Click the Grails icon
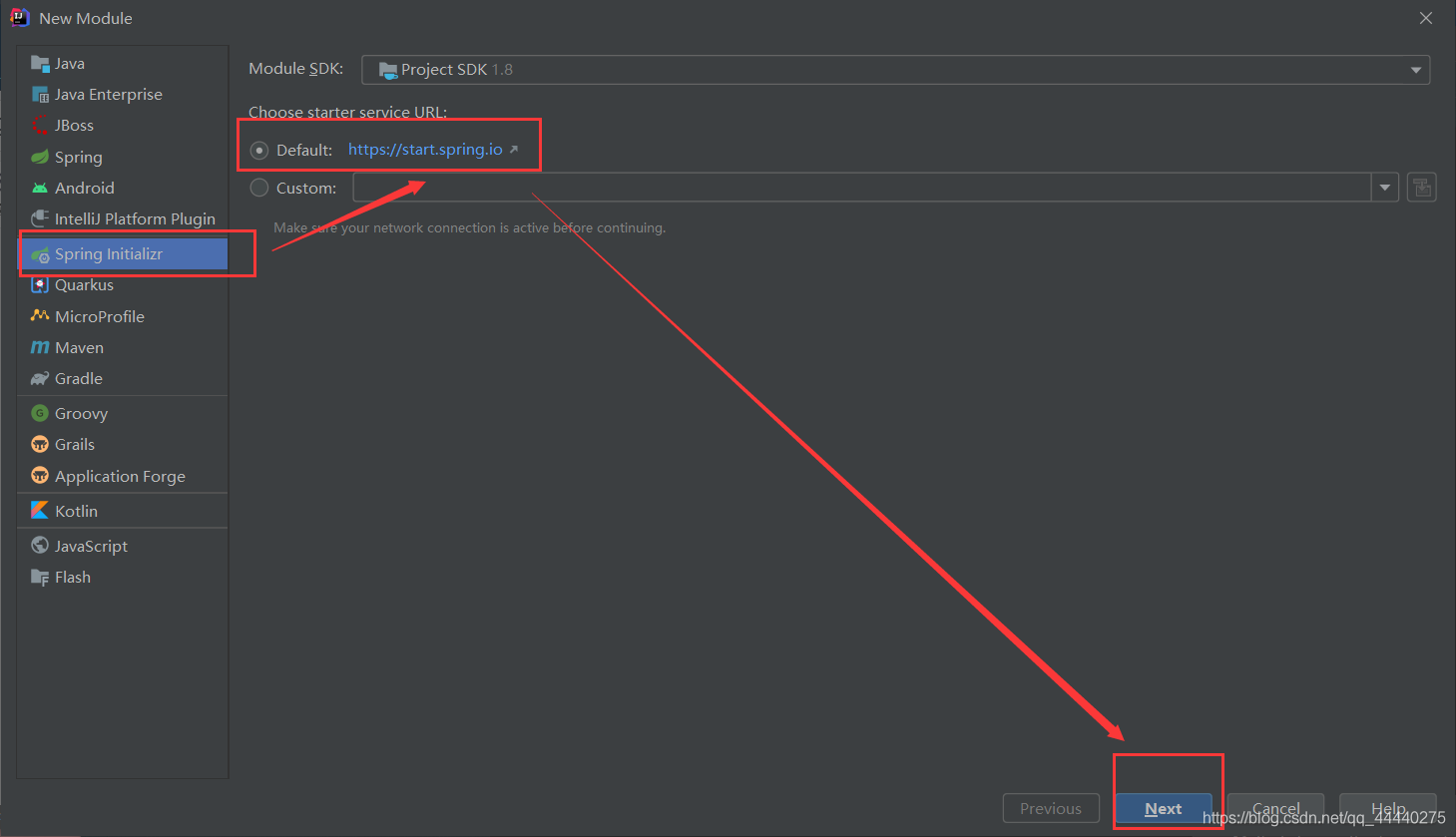1456x837 pixels. click(40, 444)
